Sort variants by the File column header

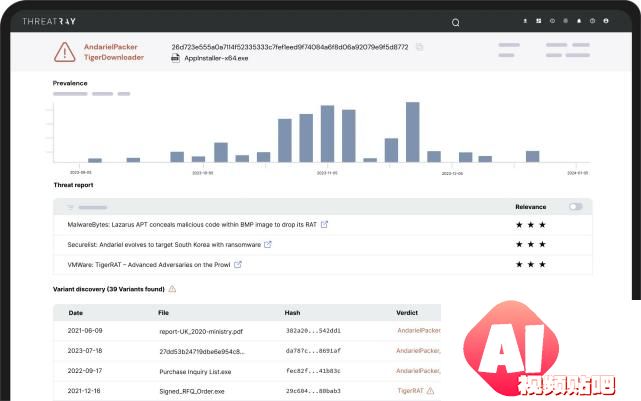164,313
